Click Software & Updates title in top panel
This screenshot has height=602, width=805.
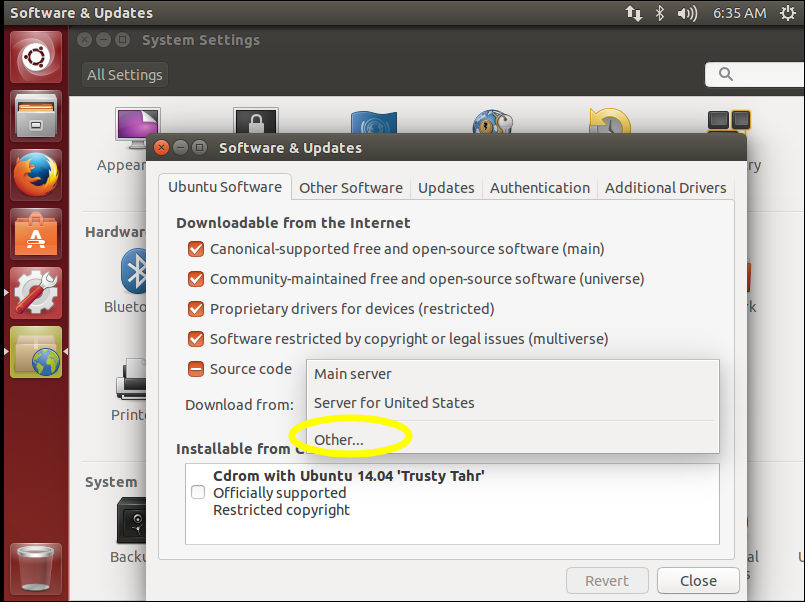82,13
